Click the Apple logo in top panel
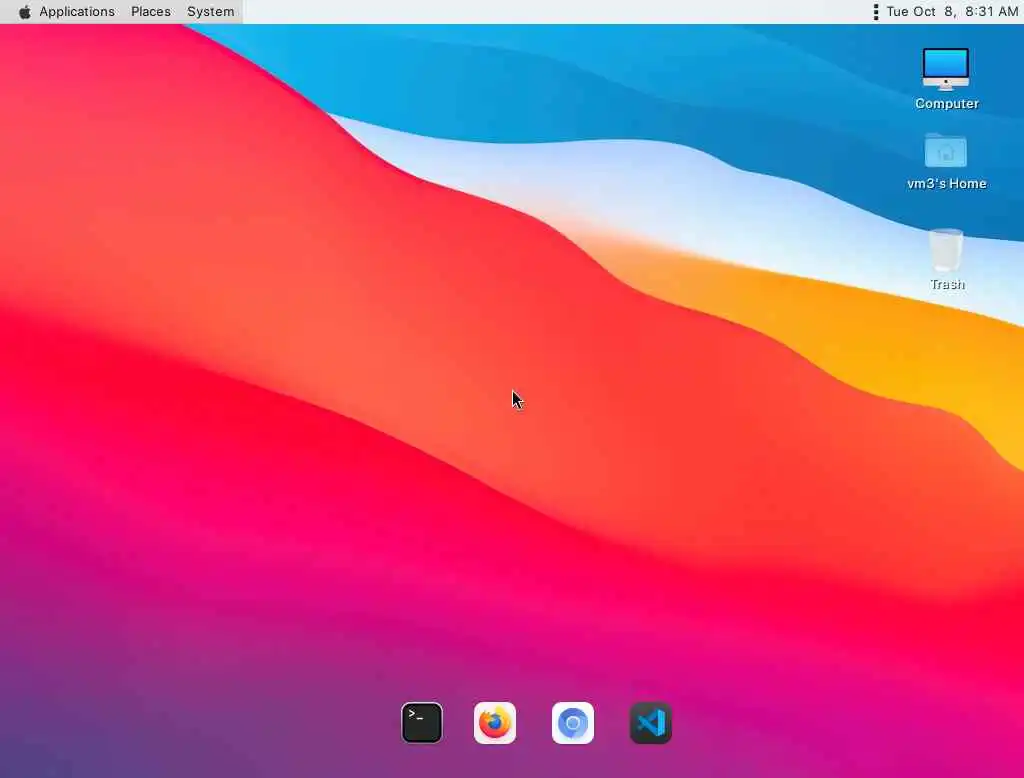 click(24, 12)
